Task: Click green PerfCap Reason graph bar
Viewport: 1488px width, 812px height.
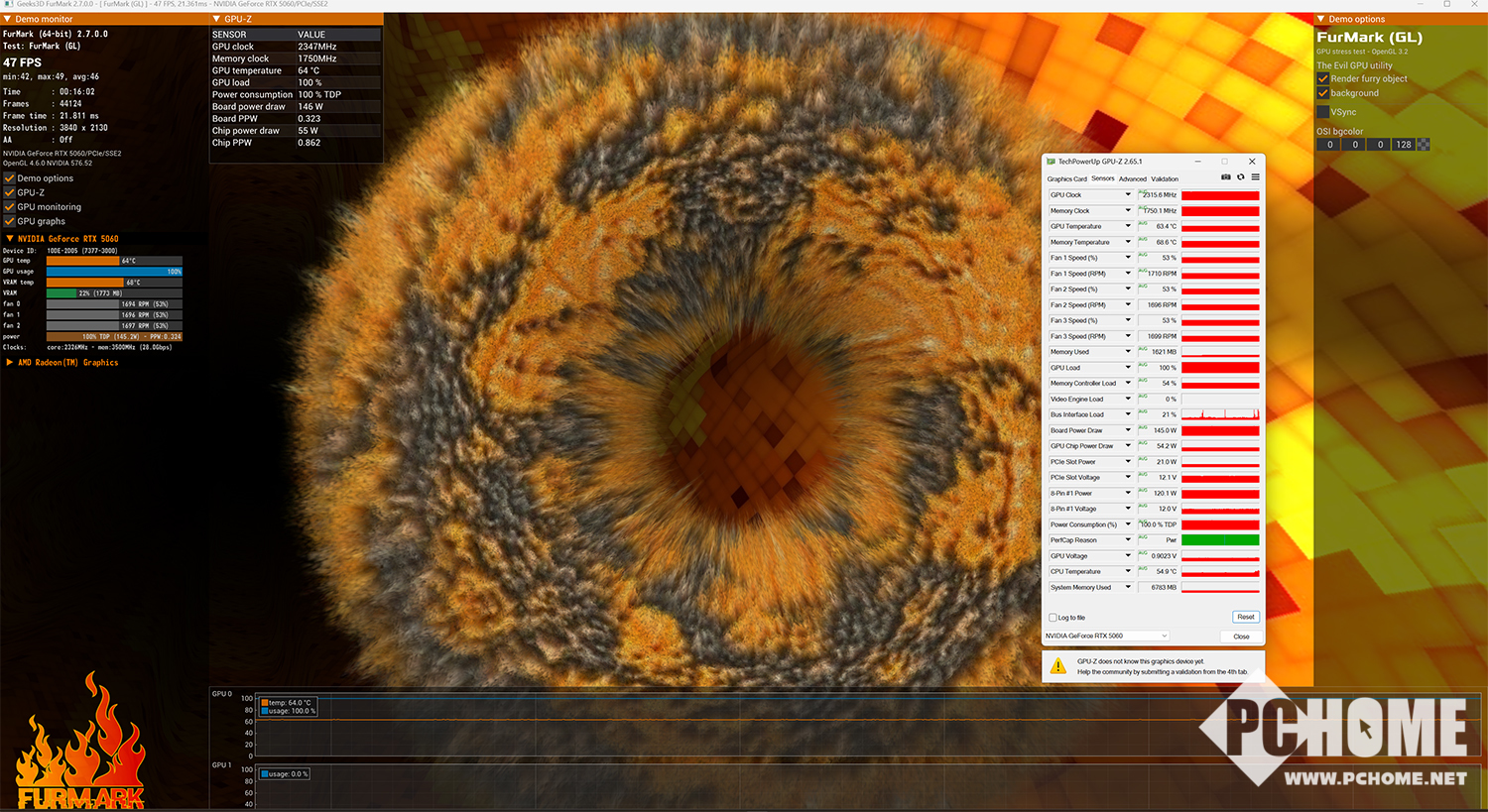Action: pos(1220,540)
